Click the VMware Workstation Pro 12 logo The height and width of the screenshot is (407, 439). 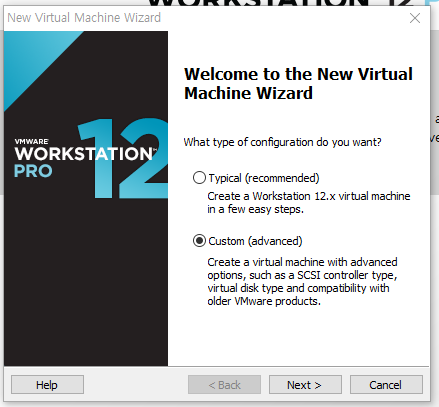91,158
